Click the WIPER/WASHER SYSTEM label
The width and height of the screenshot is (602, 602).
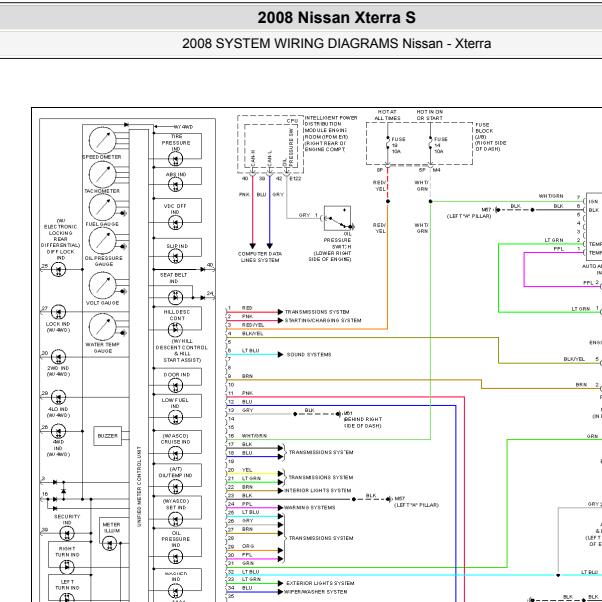pos(316,592)
